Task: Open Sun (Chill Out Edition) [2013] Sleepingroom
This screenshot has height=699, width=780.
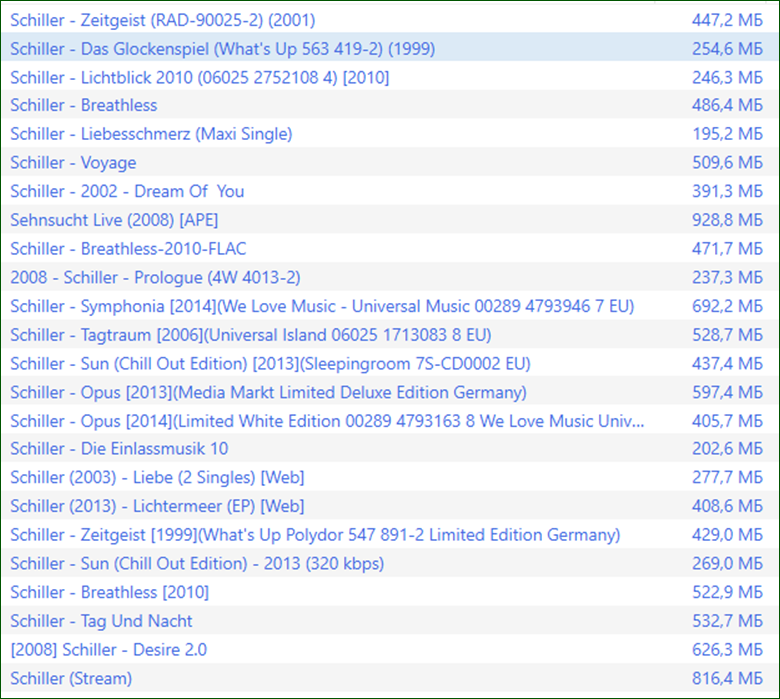Action: [x=270, y=364]
